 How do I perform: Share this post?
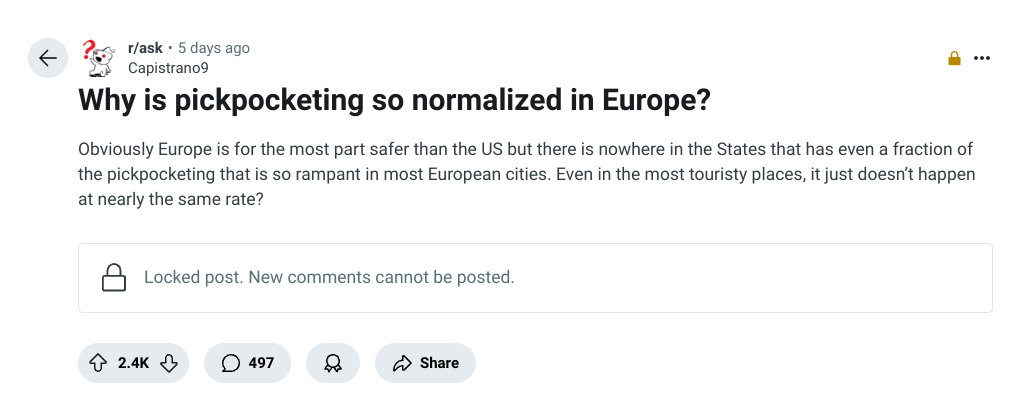click(x=425, y=363)
